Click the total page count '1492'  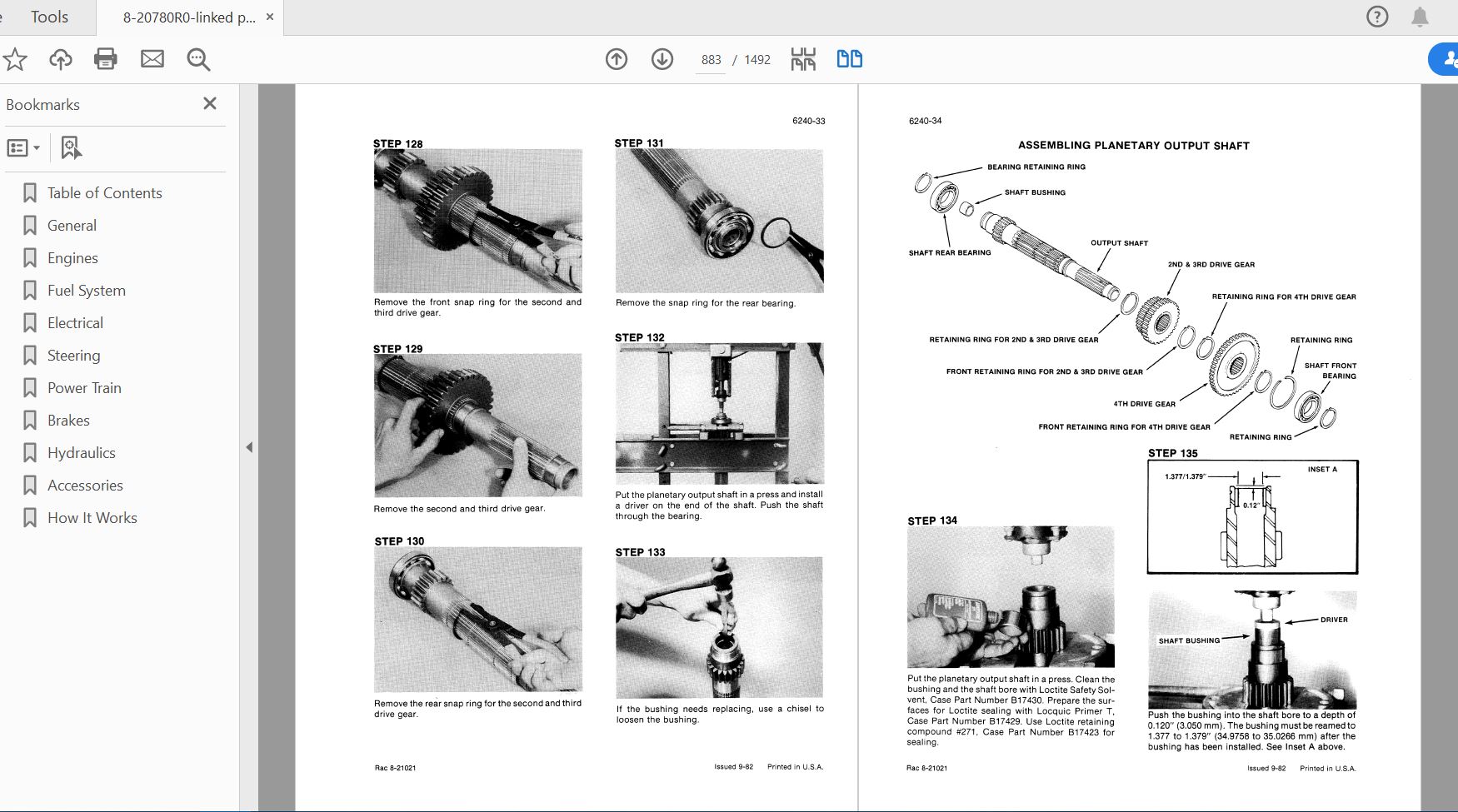tap(757, 60)
